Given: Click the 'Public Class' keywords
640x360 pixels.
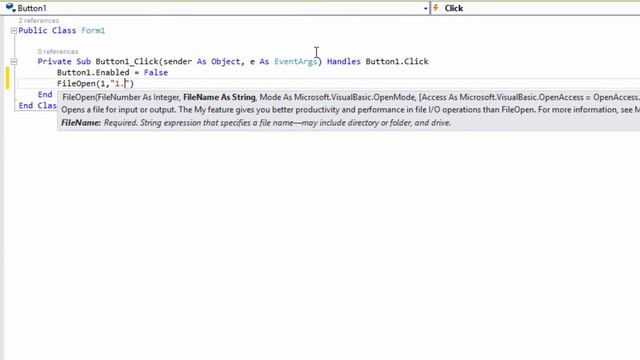Looking at the screenshot, I should (47, 31).
